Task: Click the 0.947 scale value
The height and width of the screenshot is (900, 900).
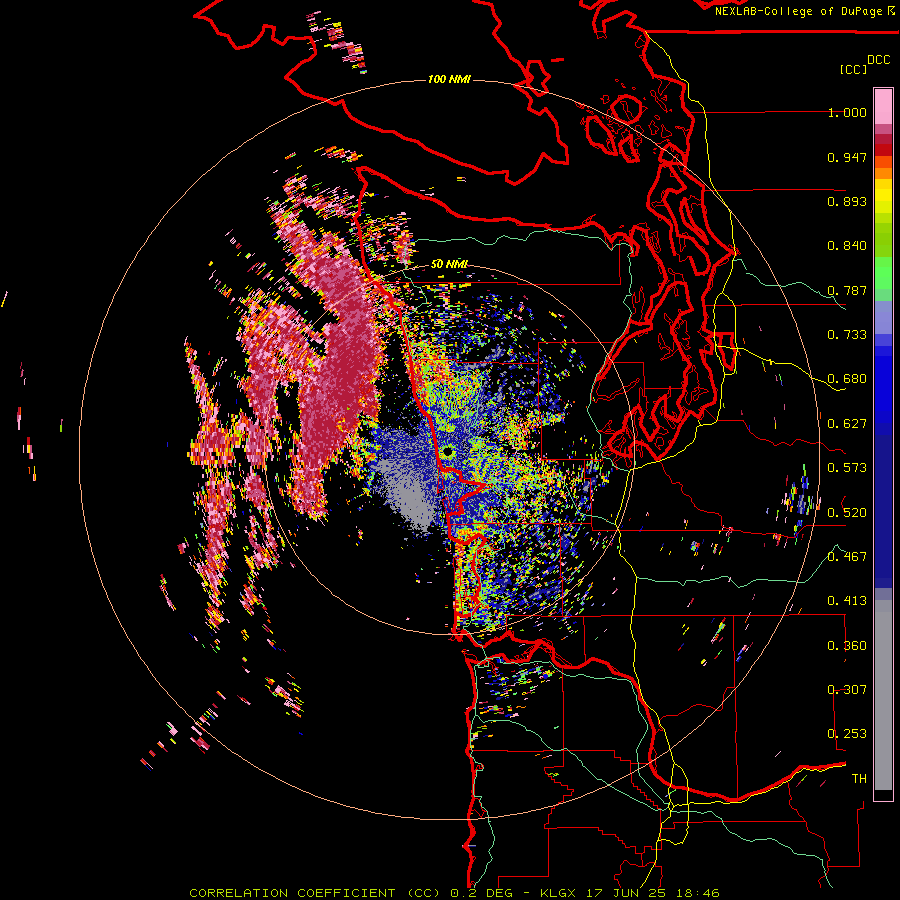Action: tap(847, 157)
